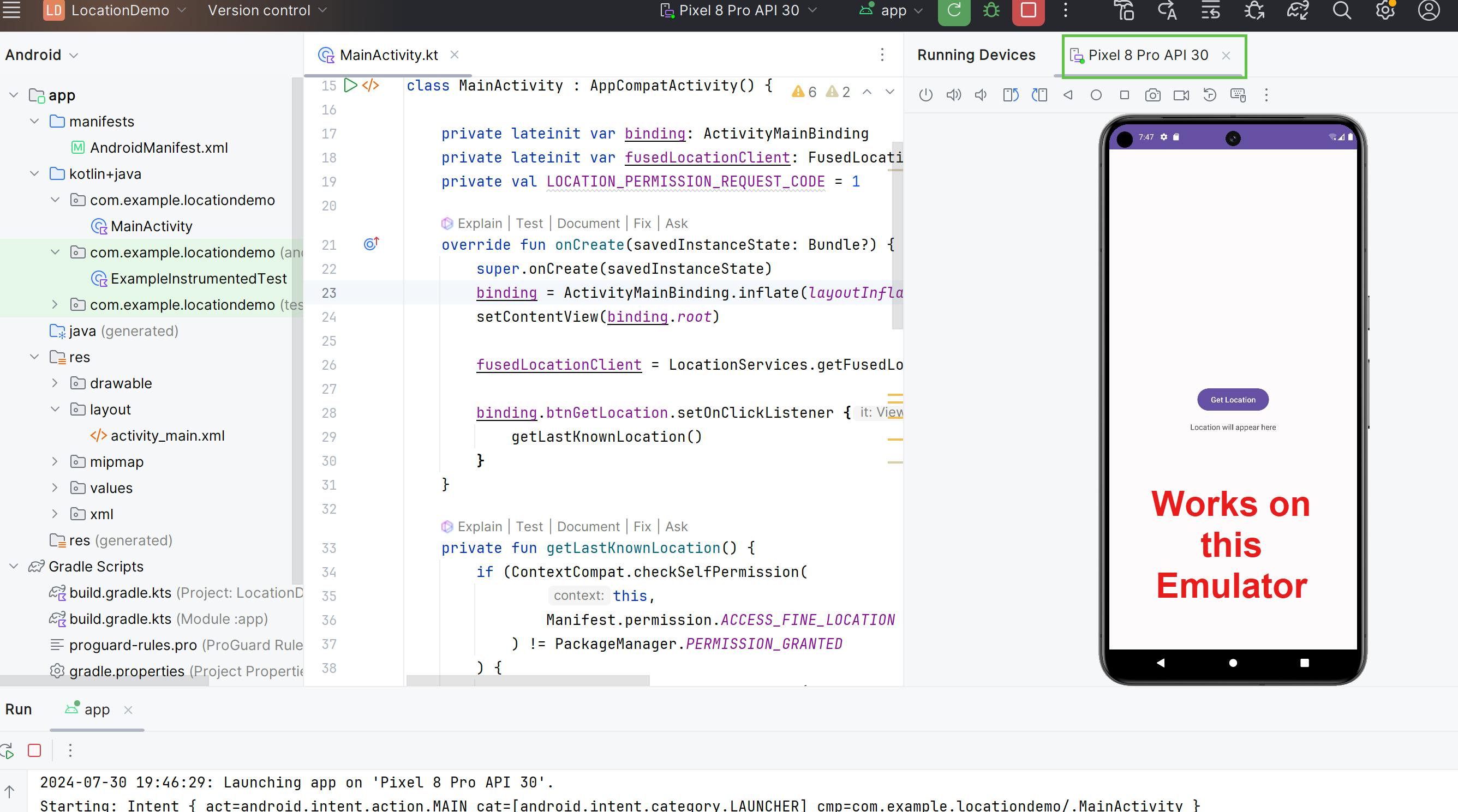Screen dimensions: 1458x812
Task: Rotate emulator left icon
Action: pos(1011,95)
